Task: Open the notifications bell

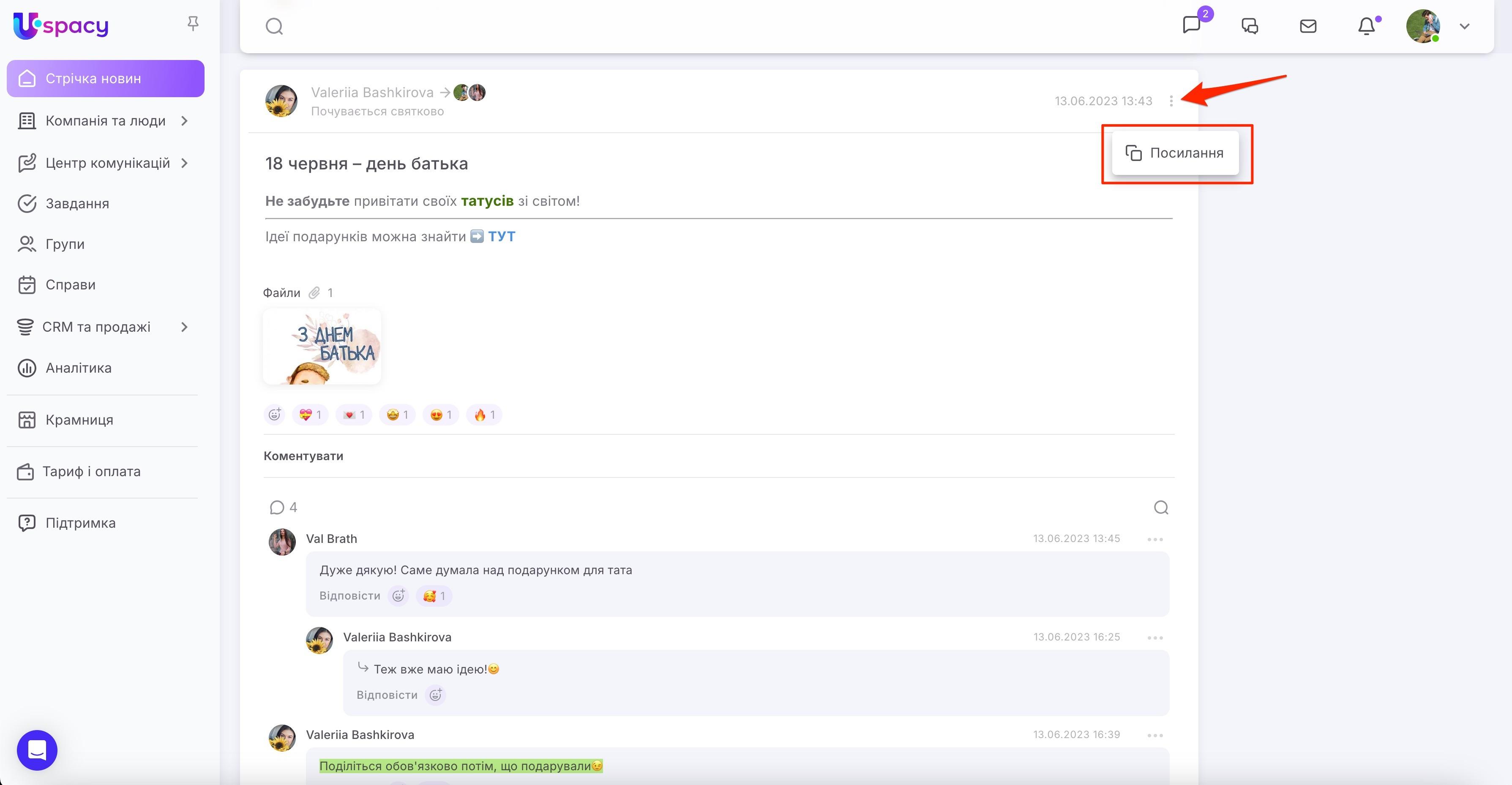Action: coord(1367,26)
